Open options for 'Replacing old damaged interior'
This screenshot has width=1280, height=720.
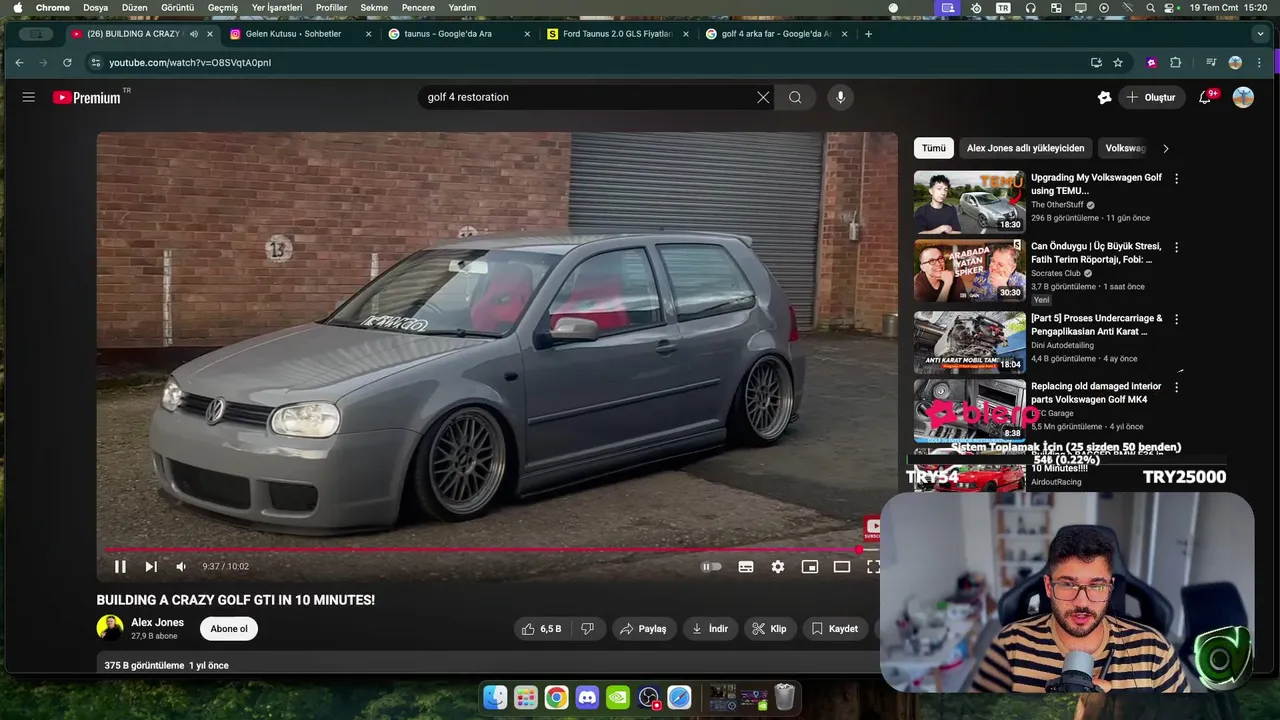click(x=1176, y=387)
